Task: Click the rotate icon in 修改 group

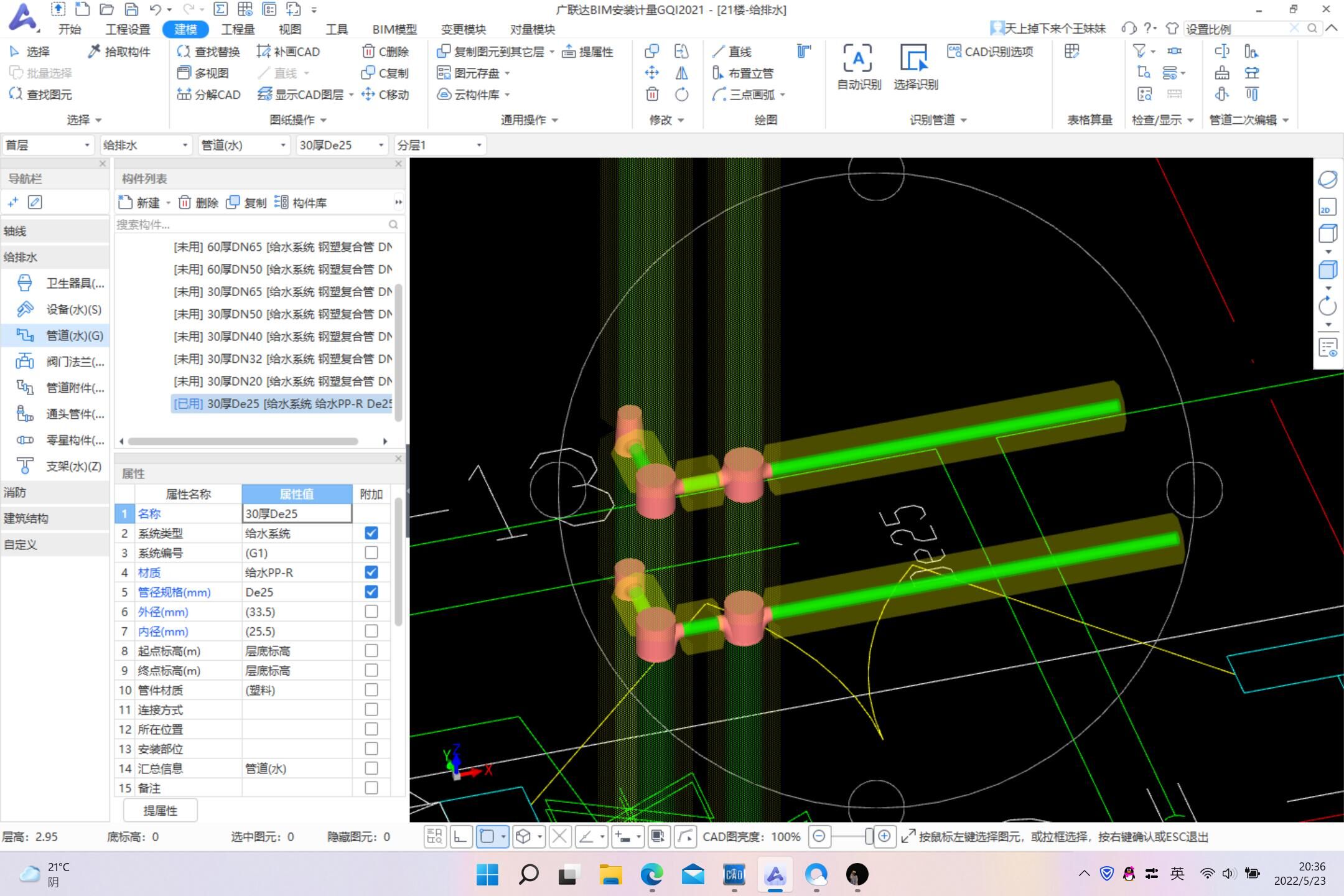Action: click(x=682, y=95)
